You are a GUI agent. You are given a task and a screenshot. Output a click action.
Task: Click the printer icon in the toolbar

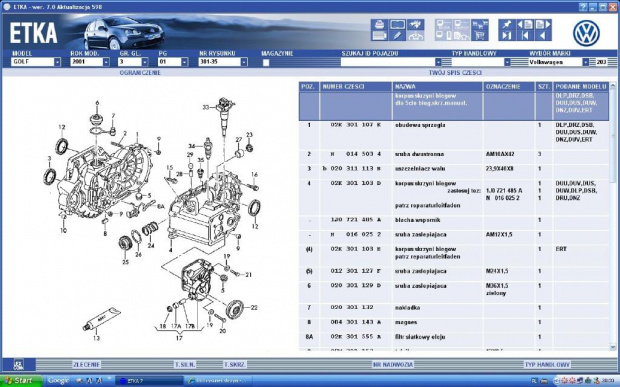tap(379, 25)
